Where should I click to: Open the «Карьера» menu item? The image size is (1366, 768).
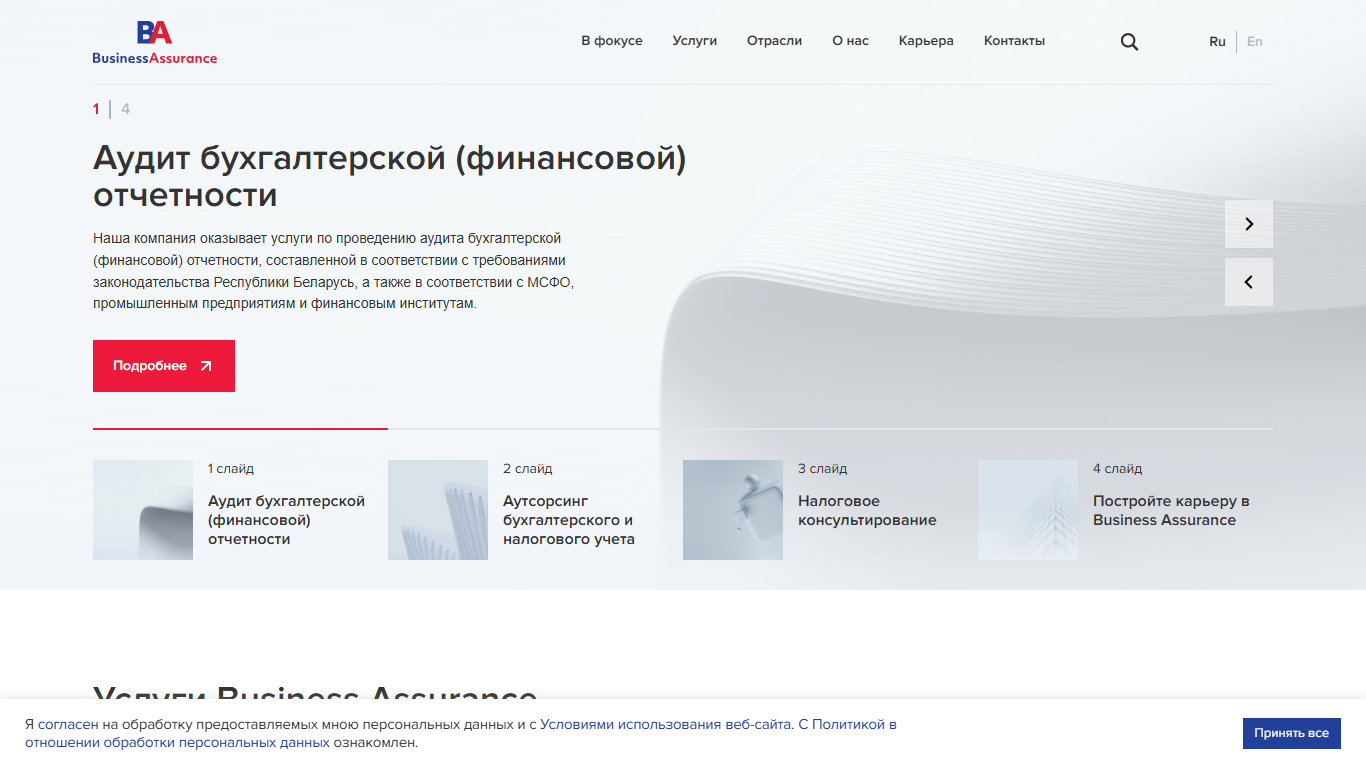pos(926,41)
